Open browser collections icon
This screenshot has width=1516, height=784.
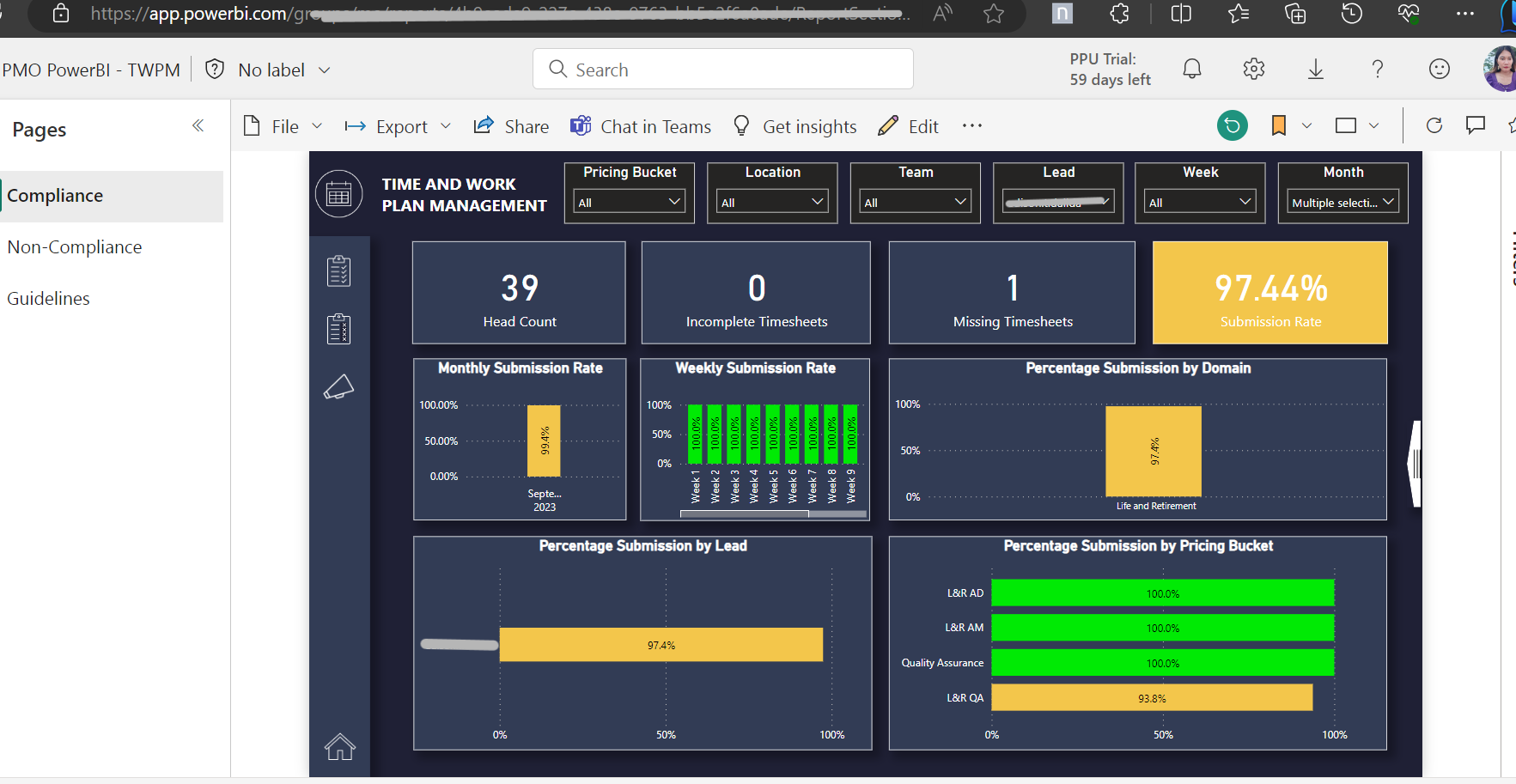[1295, 14]
